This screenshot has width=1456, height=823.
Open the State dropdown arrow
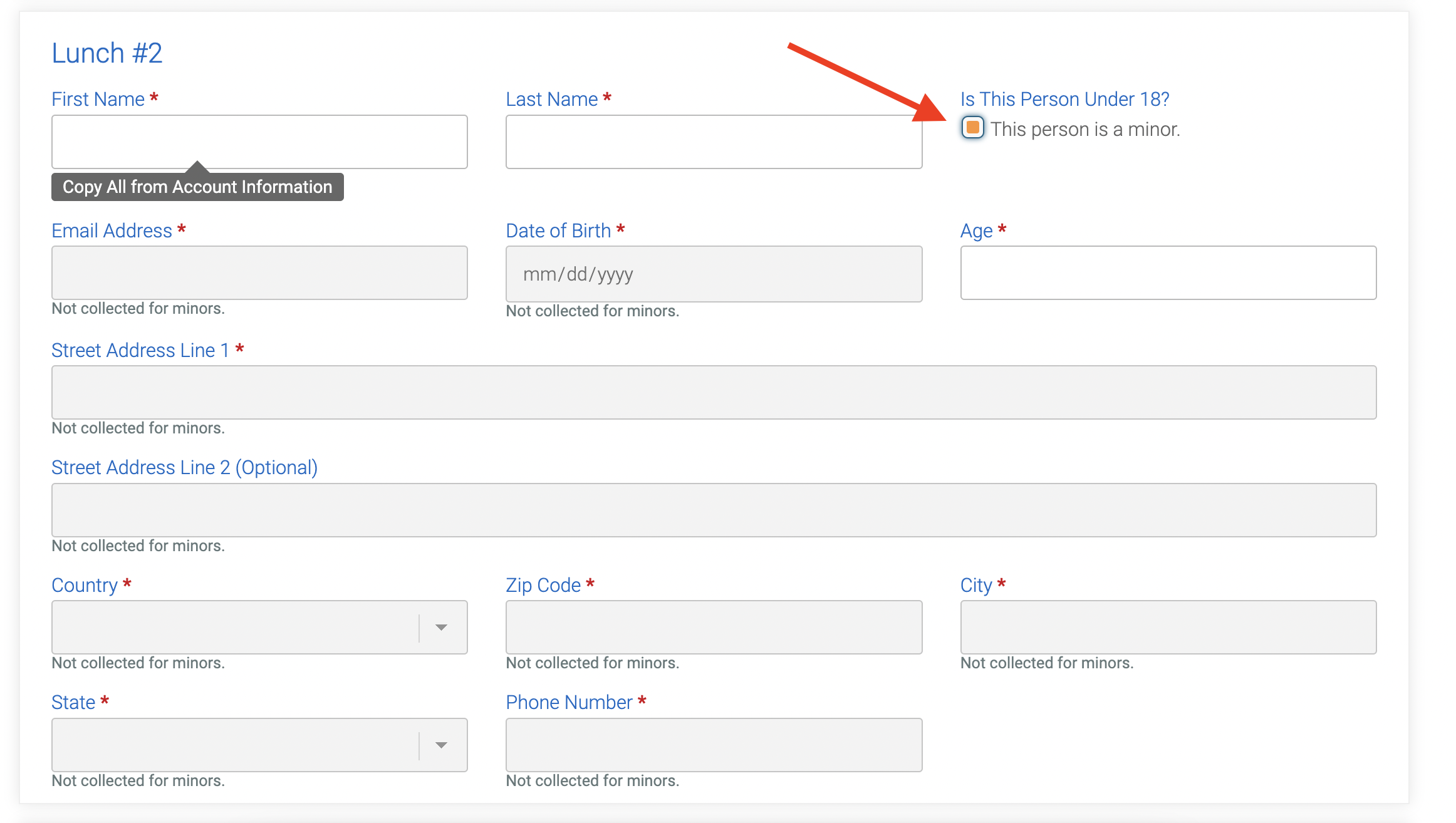point(441,745)
